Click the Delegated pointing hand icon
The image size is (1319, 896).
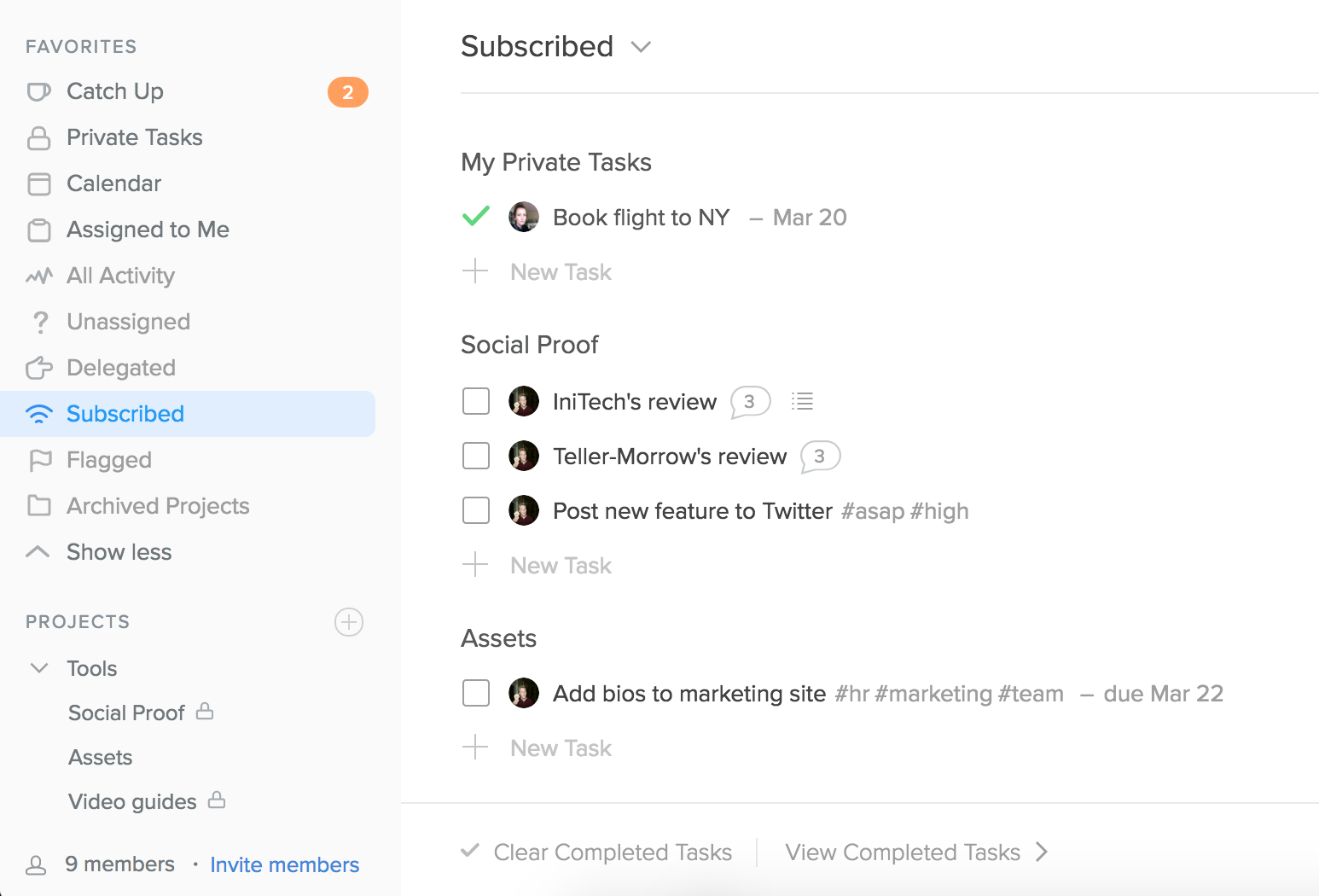pos(39,368)
